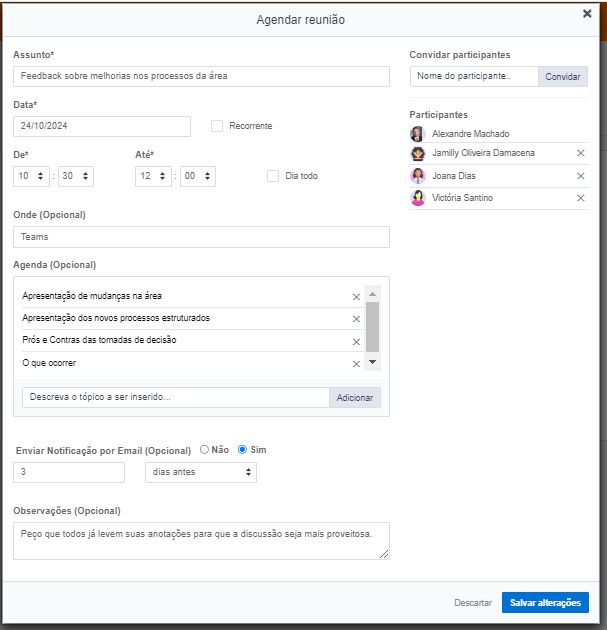The height and width of the screenshot is (630, 607).
Task: Remove Jamilly Oliveira Damacena from participants
Action: click(x=580, y=153)
